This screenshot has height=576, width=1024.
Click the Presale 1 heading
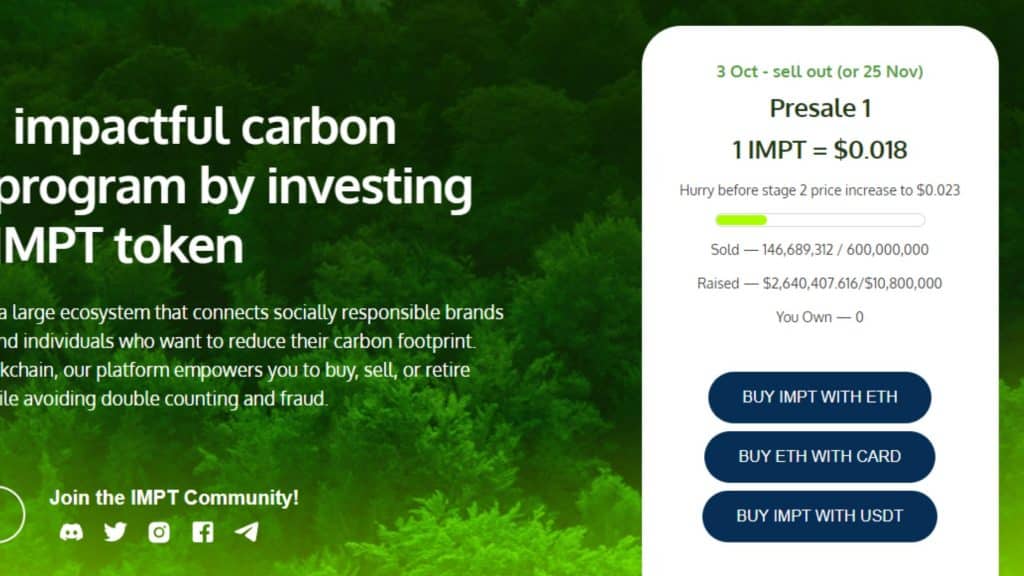(x=820, y=108)
